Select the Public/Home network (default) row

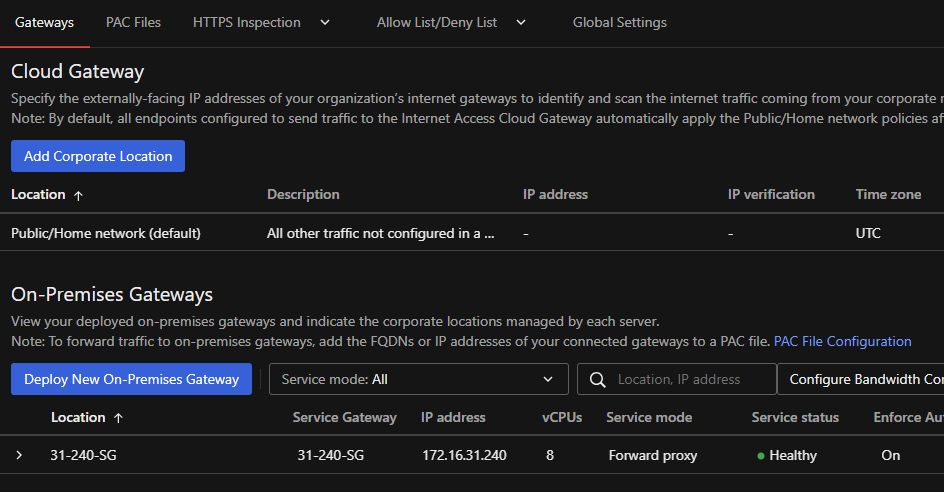pyautogui.click(x=106, y=233)
